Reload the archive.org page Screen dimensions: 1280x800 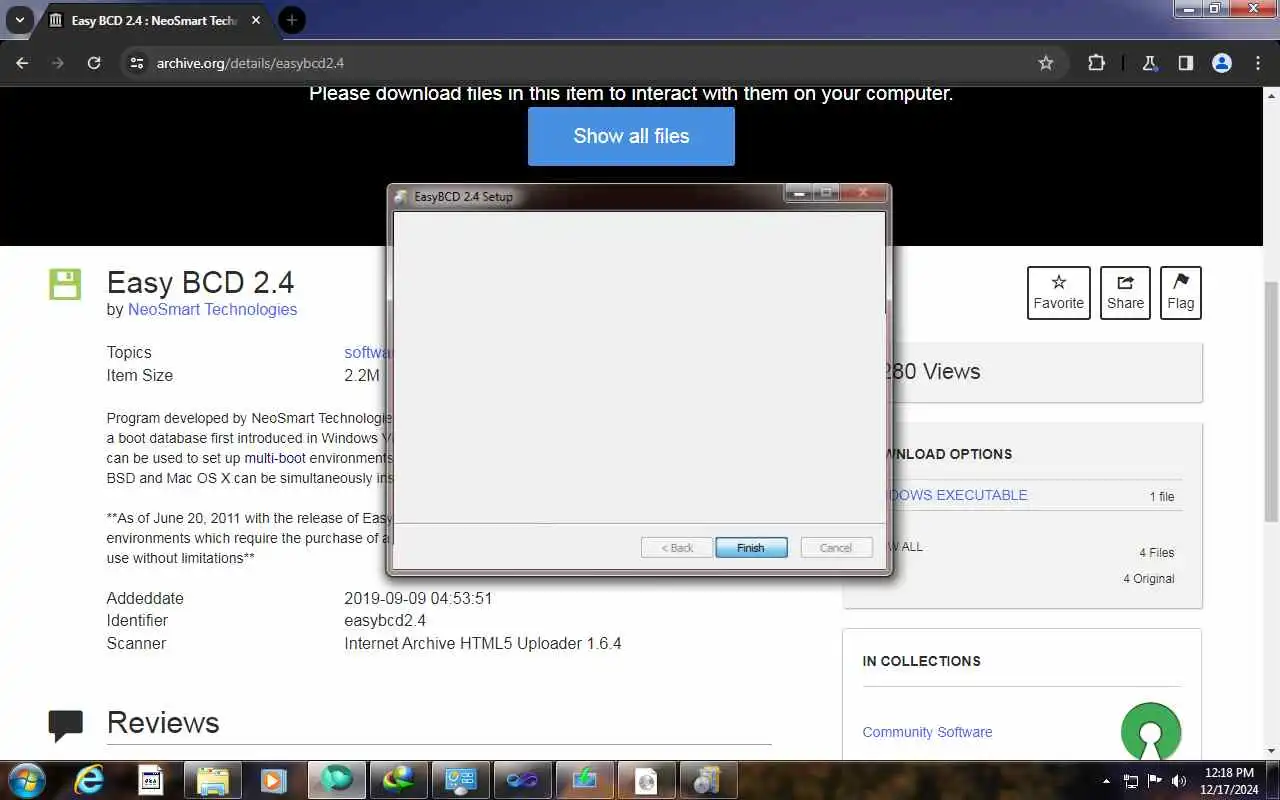[x=94, y=63]
